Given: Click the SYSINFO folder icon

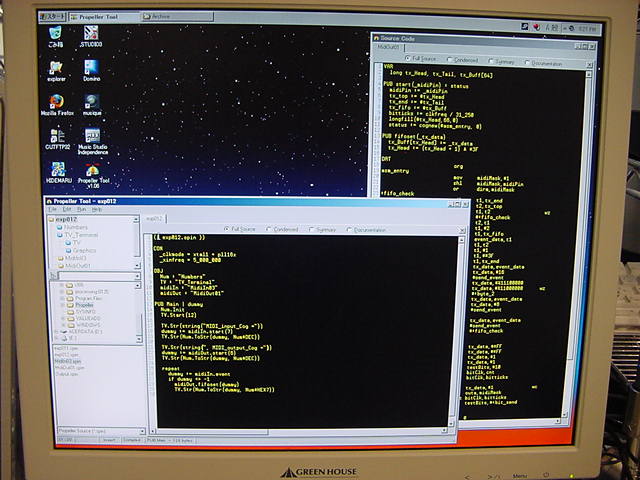Looking at the screenshot, I should (70, 311).
